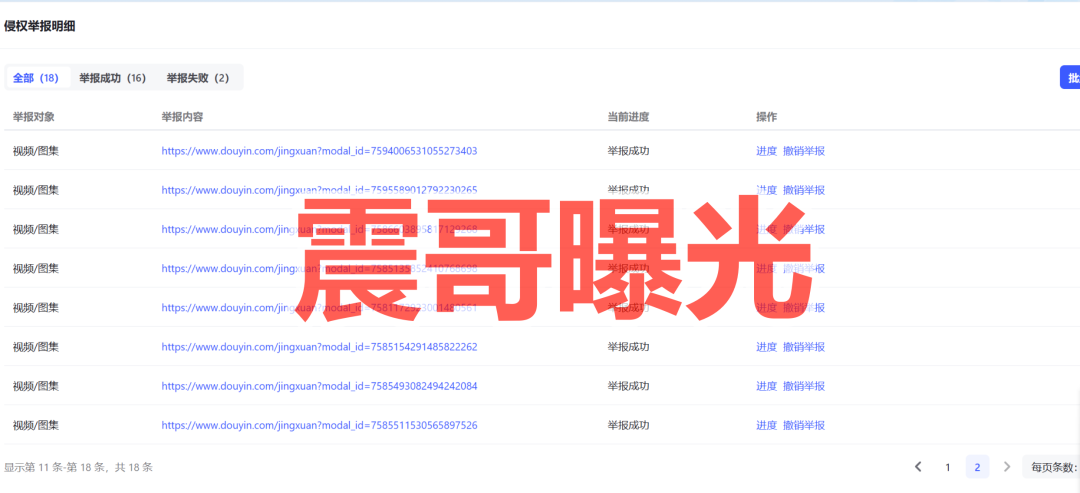Viewport: 1080px width, 493px height.
Task: Jump to page 1 in pagination
Action: coord(947,467)
